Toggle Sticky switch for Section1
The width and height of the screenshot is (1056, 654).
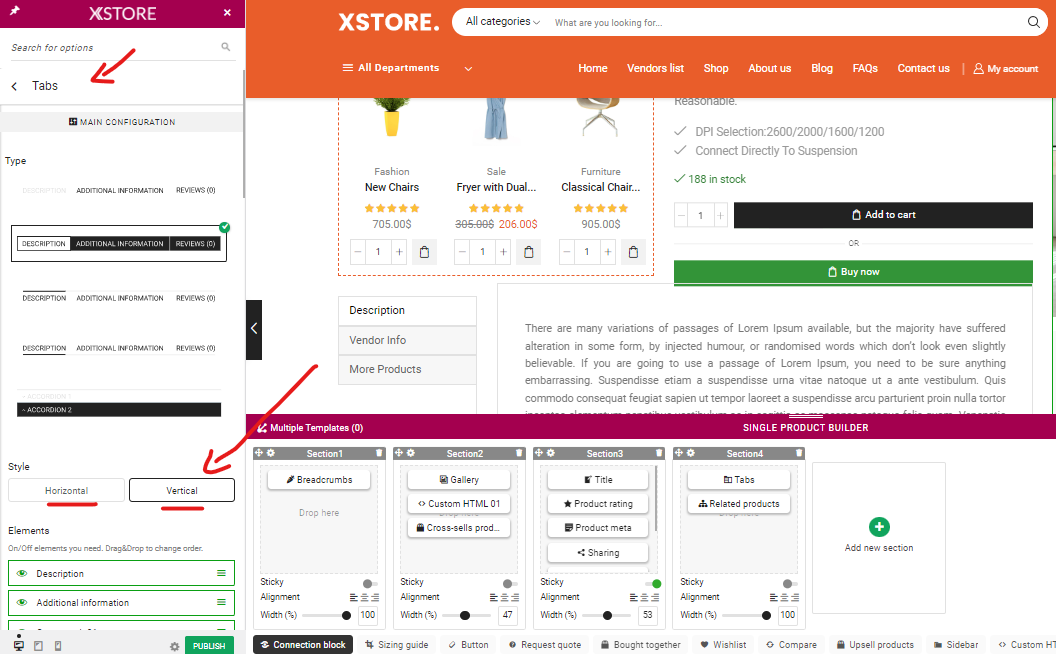click(369, 583)
